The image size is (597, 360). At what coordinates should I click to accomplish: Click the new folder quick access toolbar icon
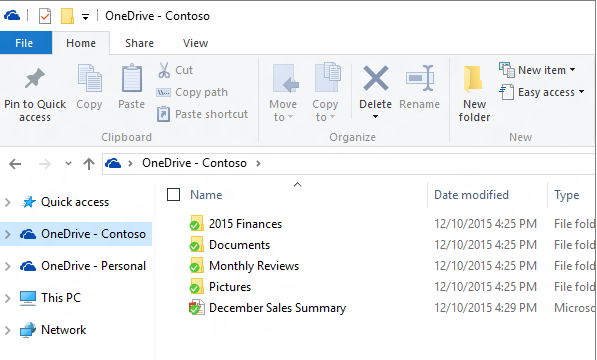tap(67, 16)
